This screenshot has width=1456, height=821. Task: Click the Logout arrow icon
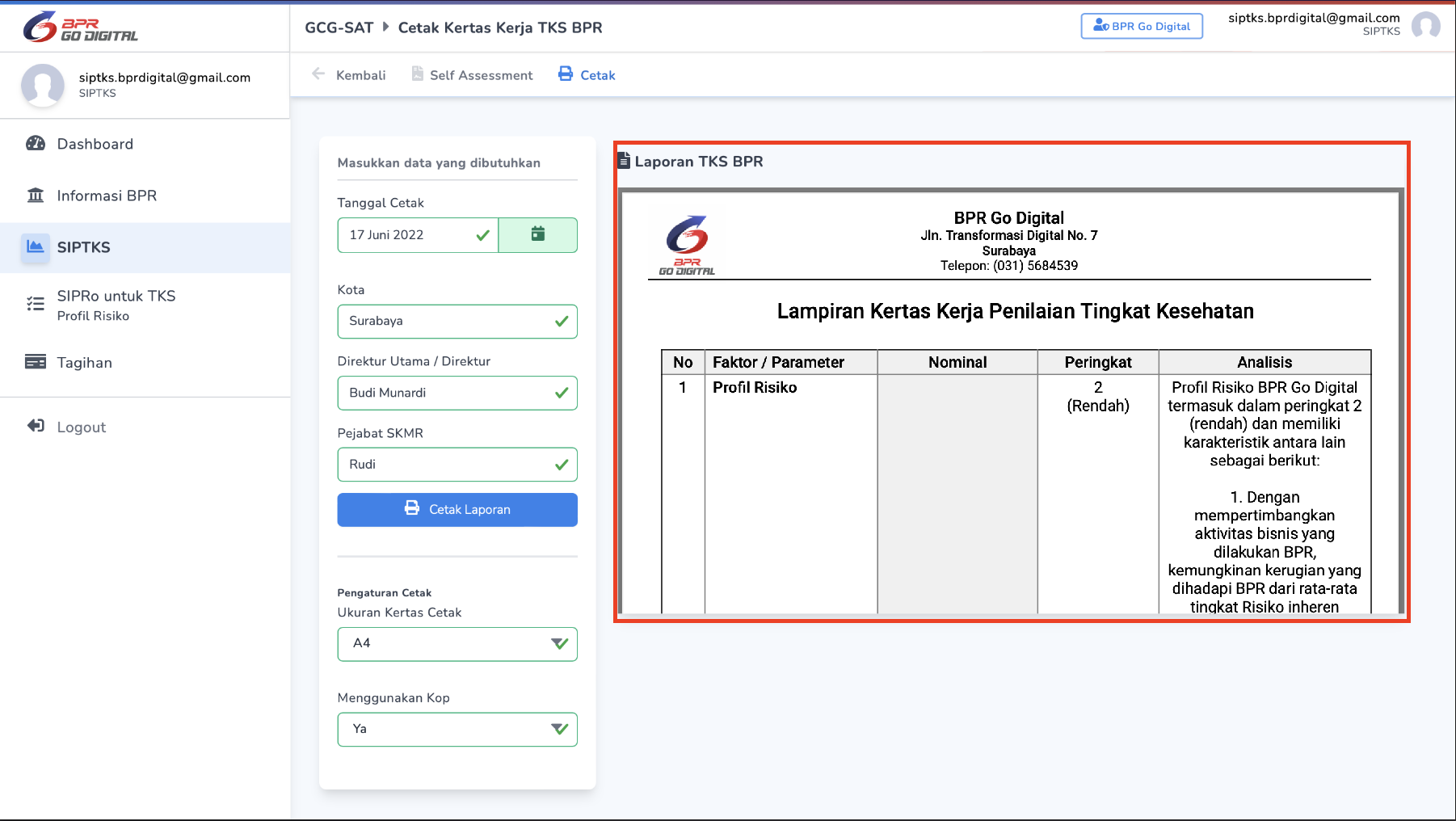pyautogui.click(x=36, y=426)
